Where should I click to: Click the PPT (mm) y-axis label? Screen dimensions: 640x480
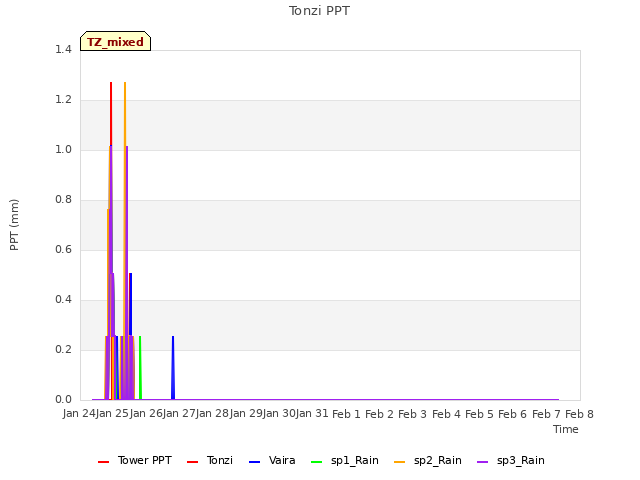[14, 225]
